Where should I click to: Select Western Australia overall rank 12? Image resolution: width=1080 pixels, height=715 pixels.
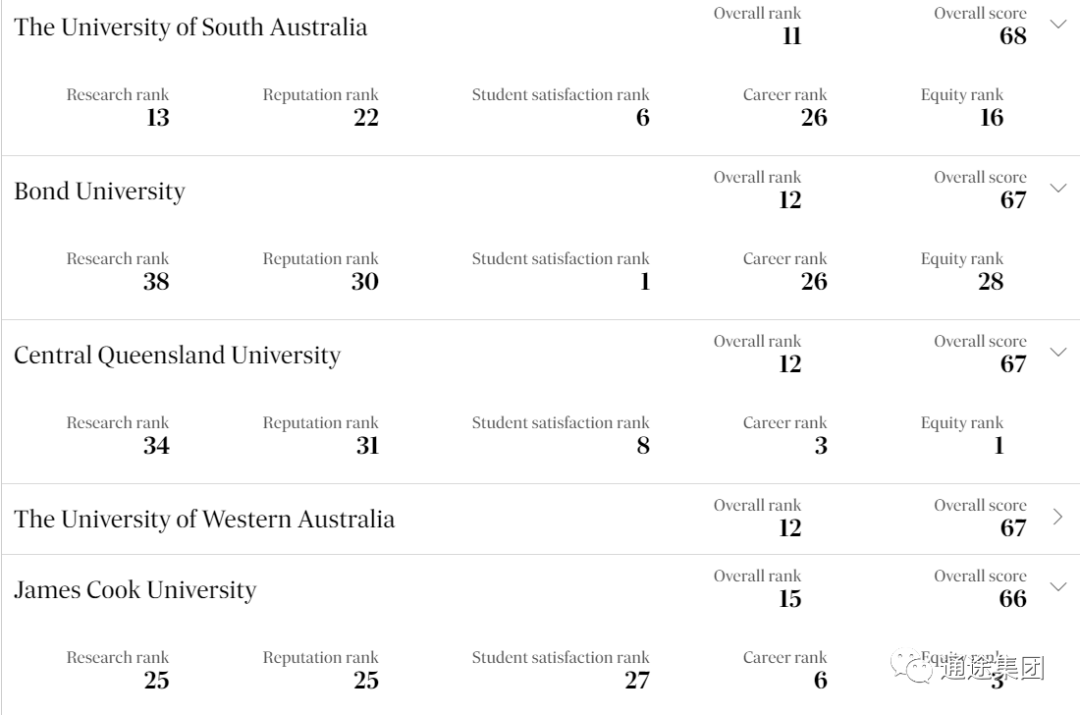[x=790, y=528]
